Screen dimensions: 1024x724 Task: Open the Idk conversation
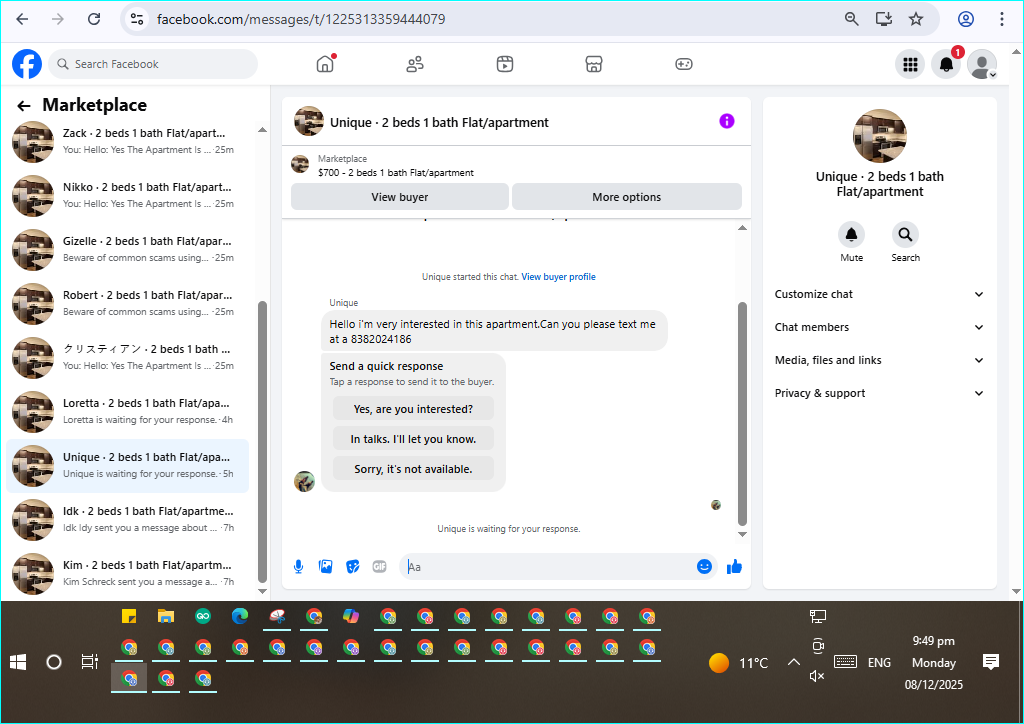coord(128,520)
